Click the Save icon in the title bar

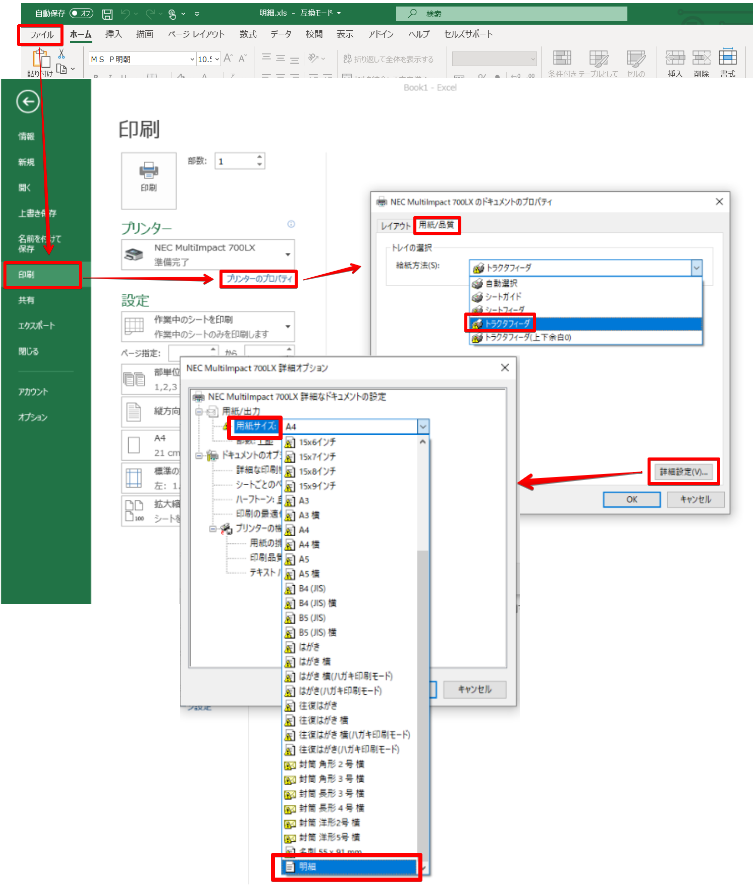[x=107, y=14]
